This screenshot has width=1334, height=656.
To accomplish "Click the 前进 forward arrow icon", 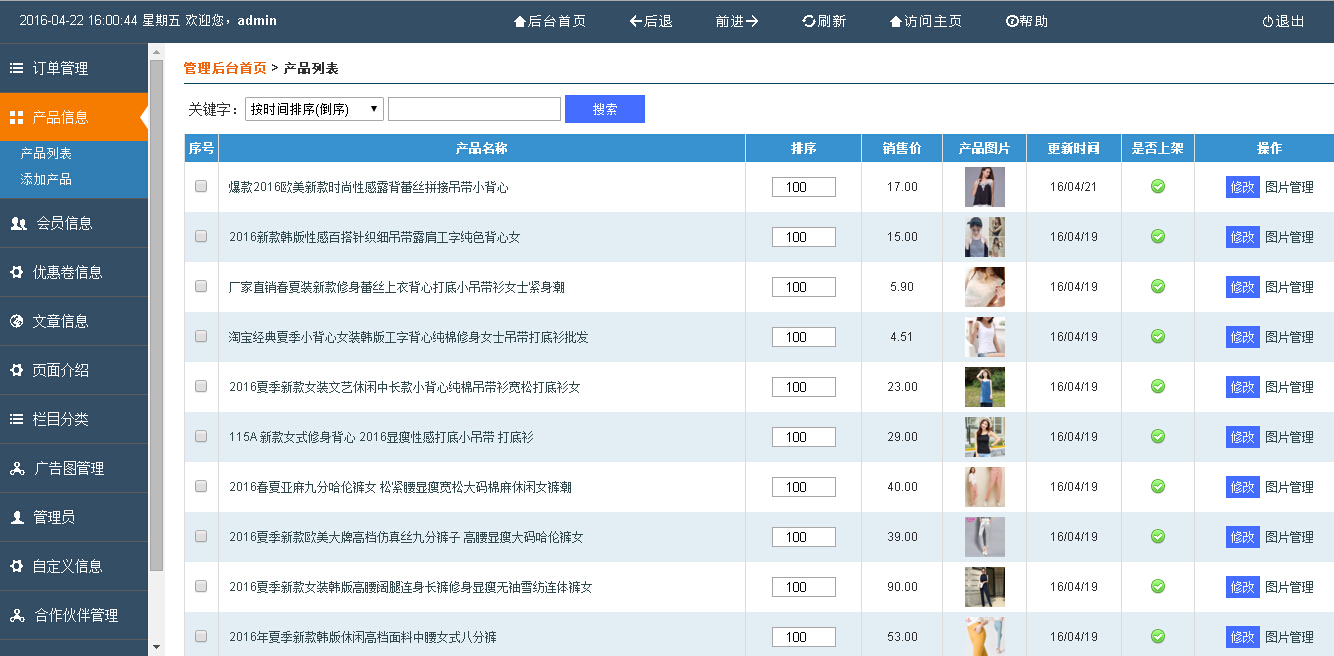I will pyautogui.click(x=752, y=21).
